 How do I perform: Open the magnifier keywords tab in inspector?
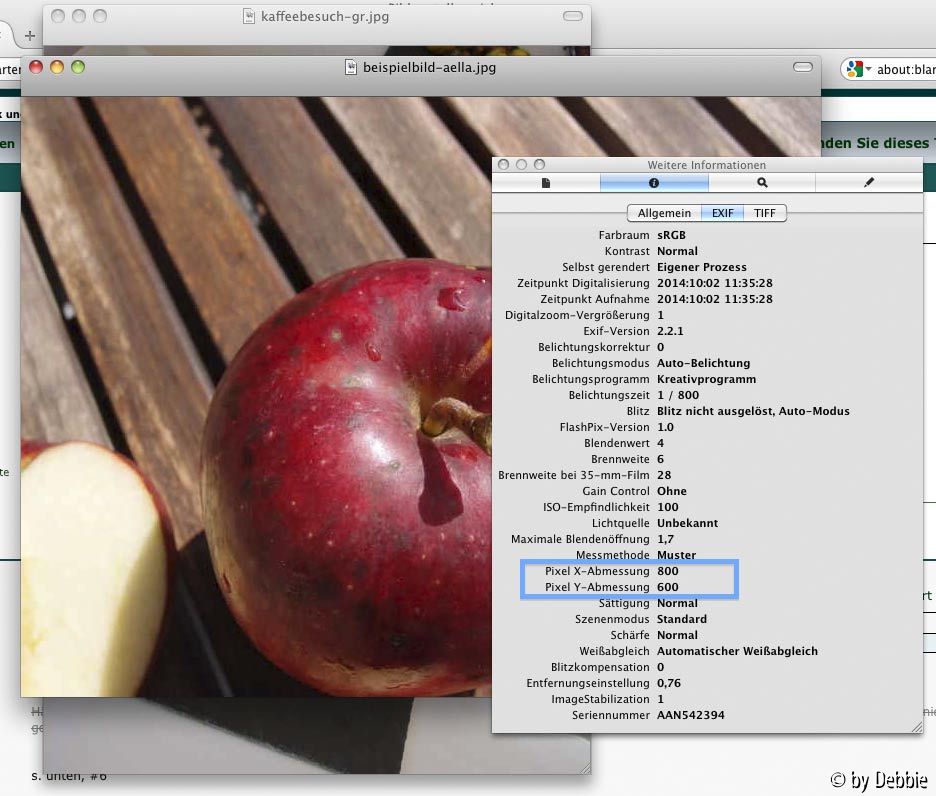(x=762, y=183)
